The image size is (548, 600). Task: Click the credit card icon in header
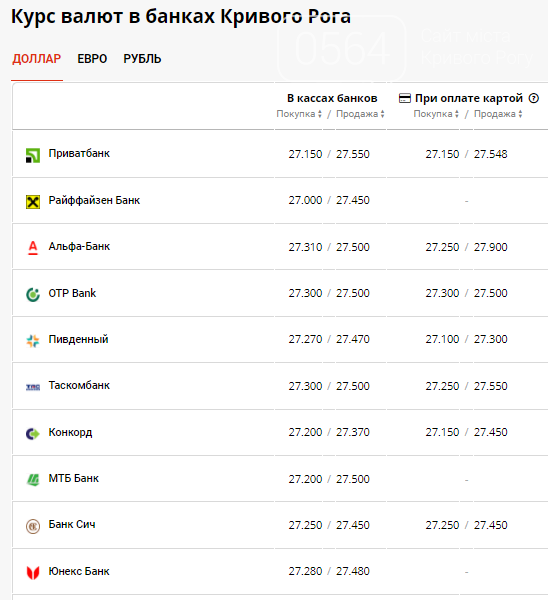(x=404, y=98)
